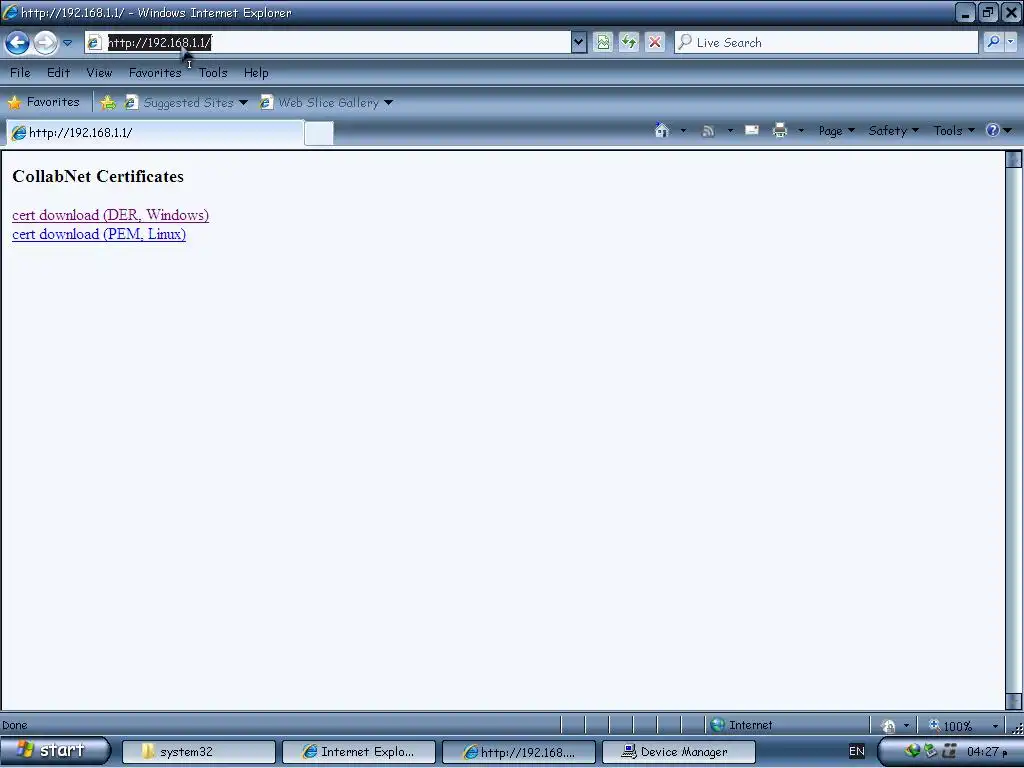Open the Tools menu in the menu bar

pyautogui.click(x=213, y=72)
